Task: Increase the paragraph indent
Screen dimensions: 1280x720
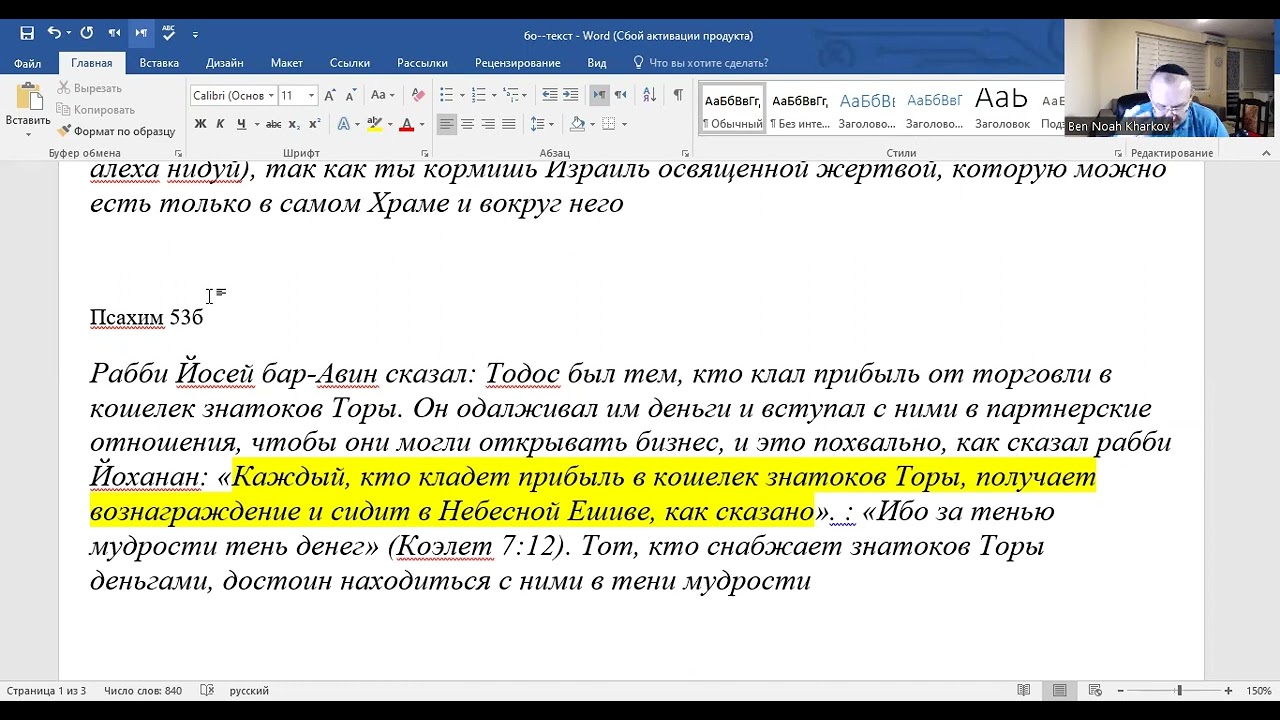Action: pyautogui.click(x=570, y=95)
